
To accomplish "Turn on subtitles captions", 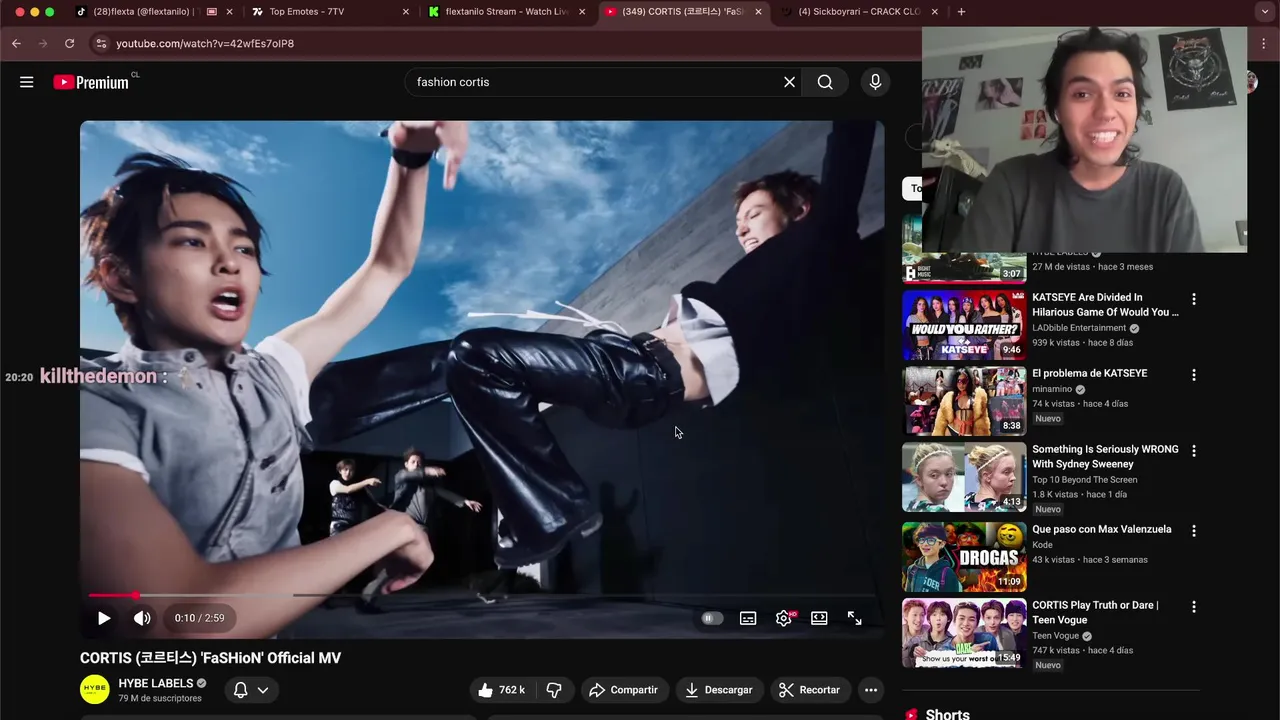I will [x=748, y=618].
